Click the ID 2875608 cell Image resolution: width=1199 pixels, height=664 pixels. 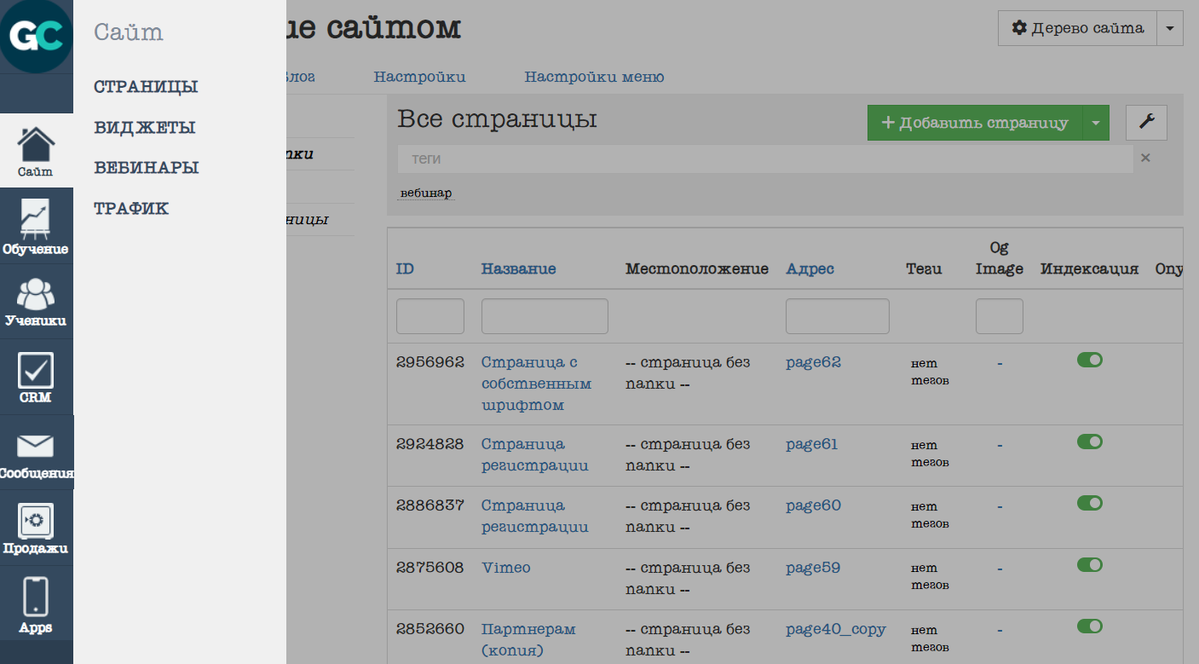pos(430,568)
